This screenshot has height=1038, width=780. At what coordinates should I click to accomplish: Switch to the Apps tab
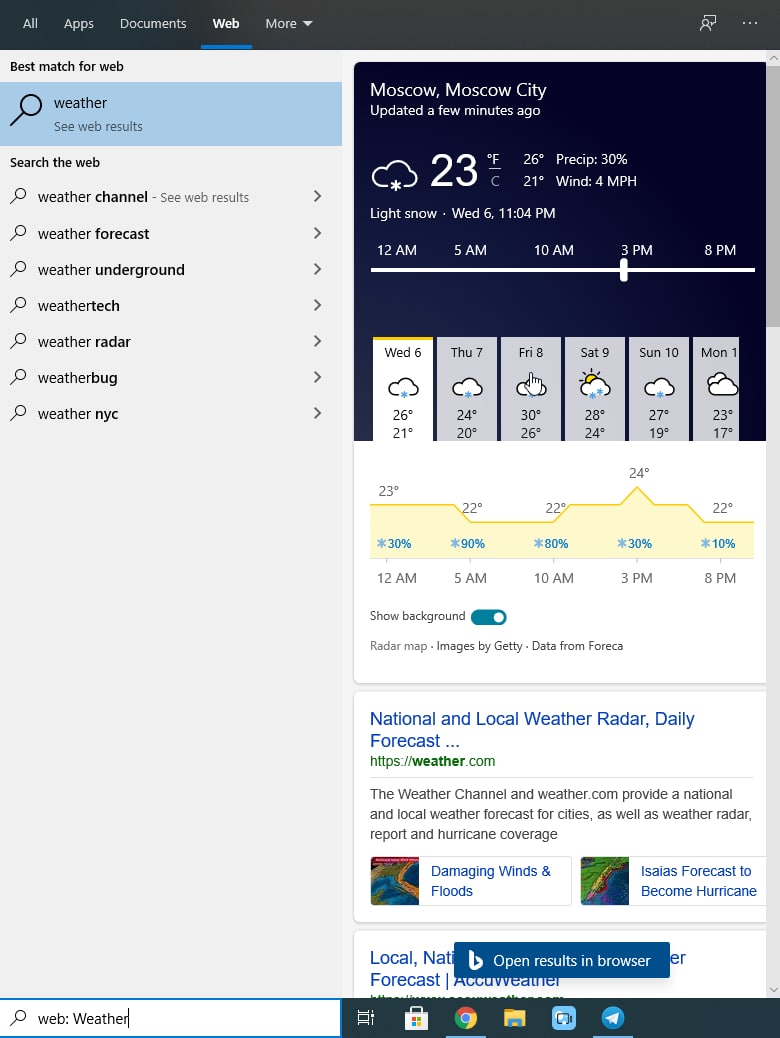(x=79, y=24)
